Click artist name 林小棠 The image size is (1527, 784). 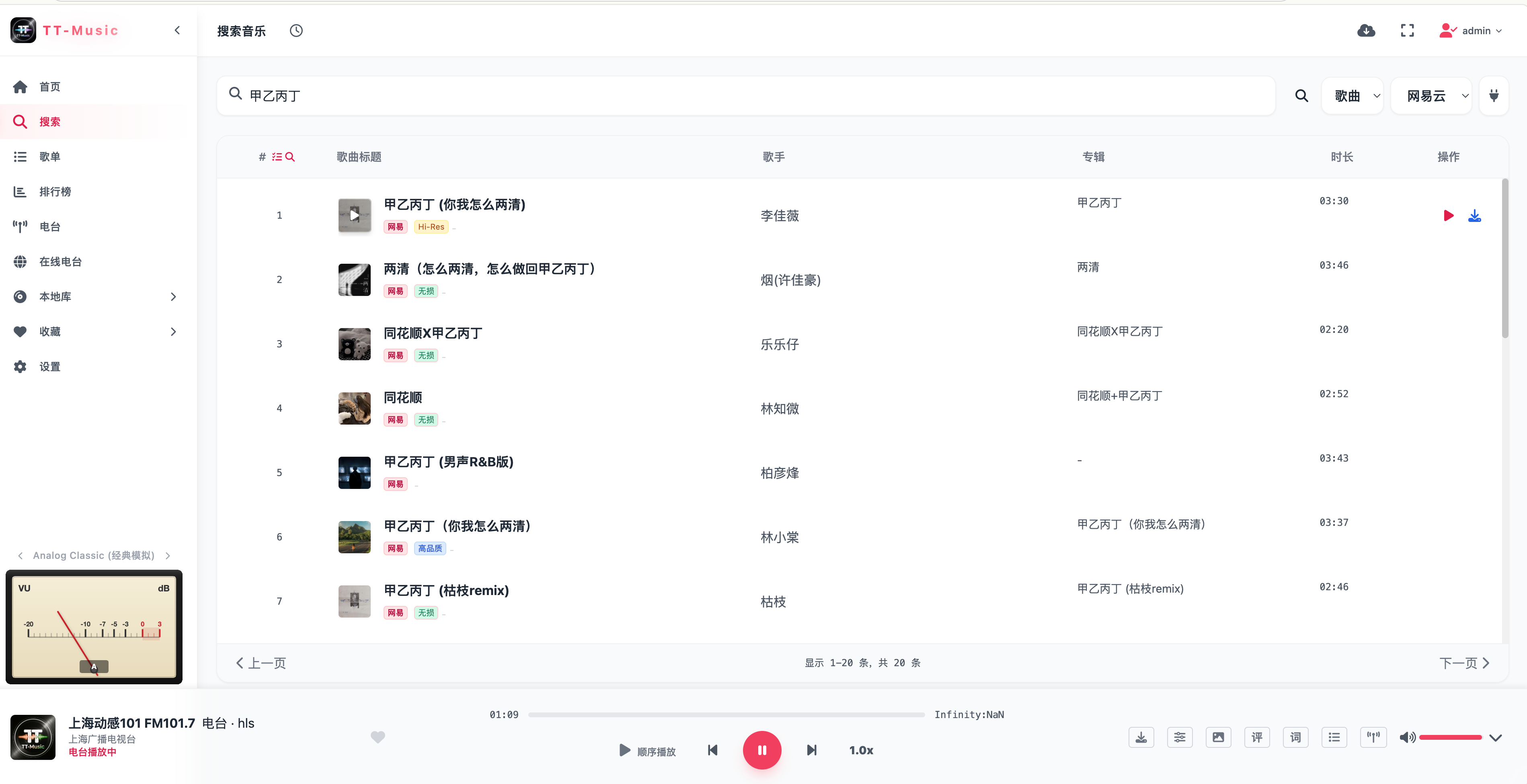780,537
